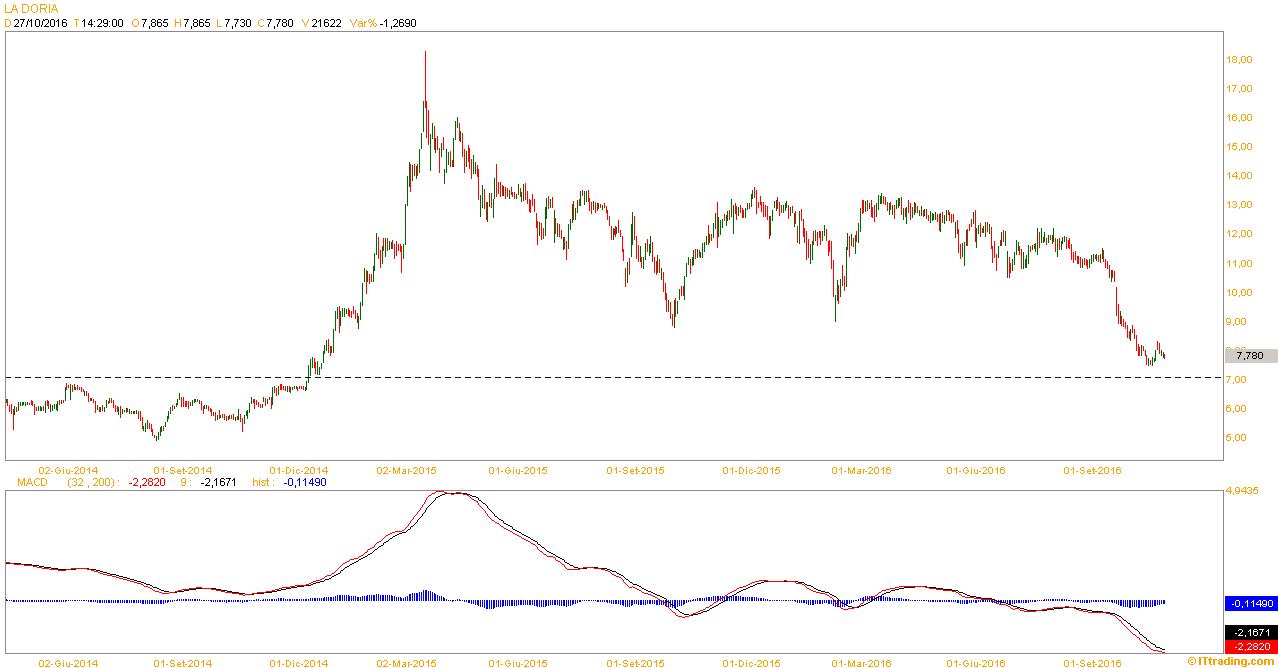Click the 4,9435 MACD scale maximum label
This screenshot has height=668, width=1278.
[x=1242, y=490]
